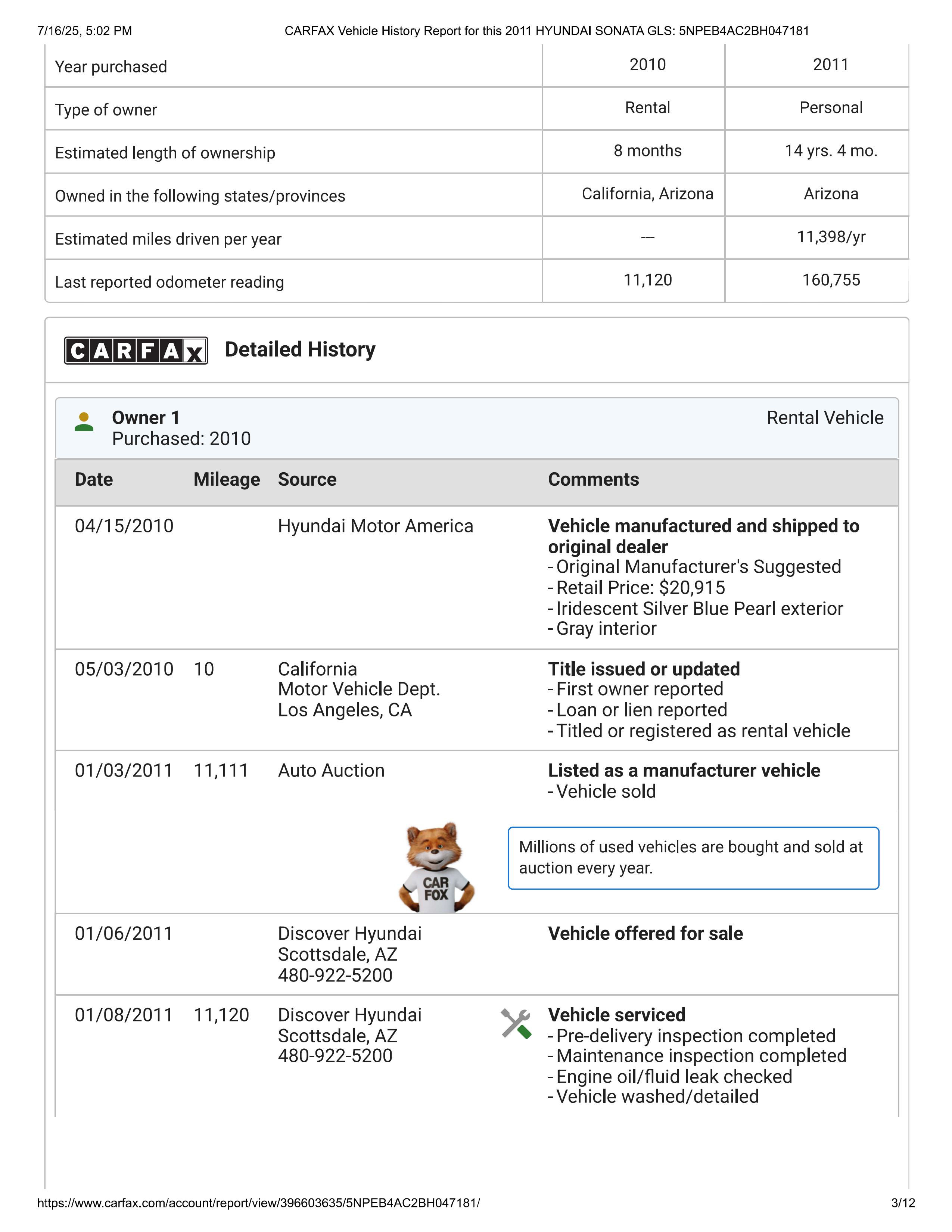Image resolution: width=952 pixels, height=1232 pixels.
Task: Select the Date column header
Action: (94, 479)
